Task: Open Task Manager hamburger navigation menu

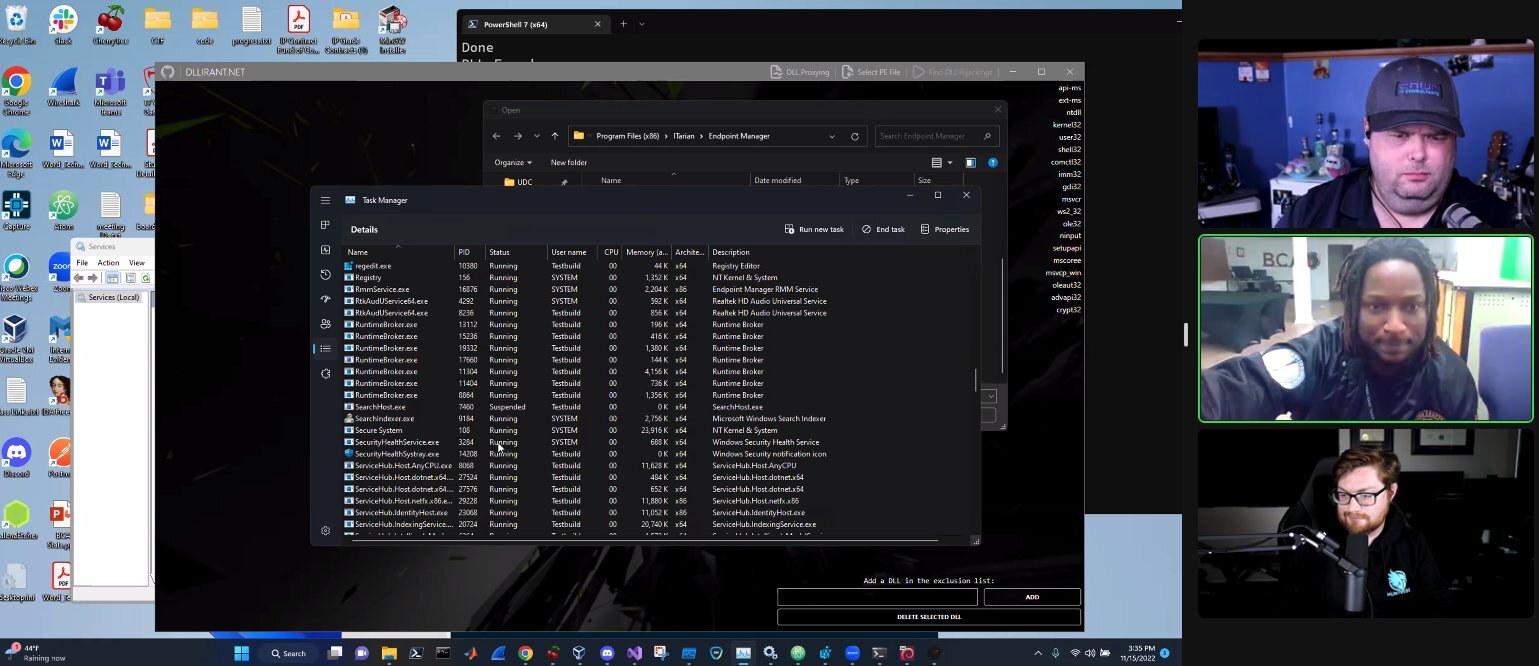Action: tap(325, 200)
